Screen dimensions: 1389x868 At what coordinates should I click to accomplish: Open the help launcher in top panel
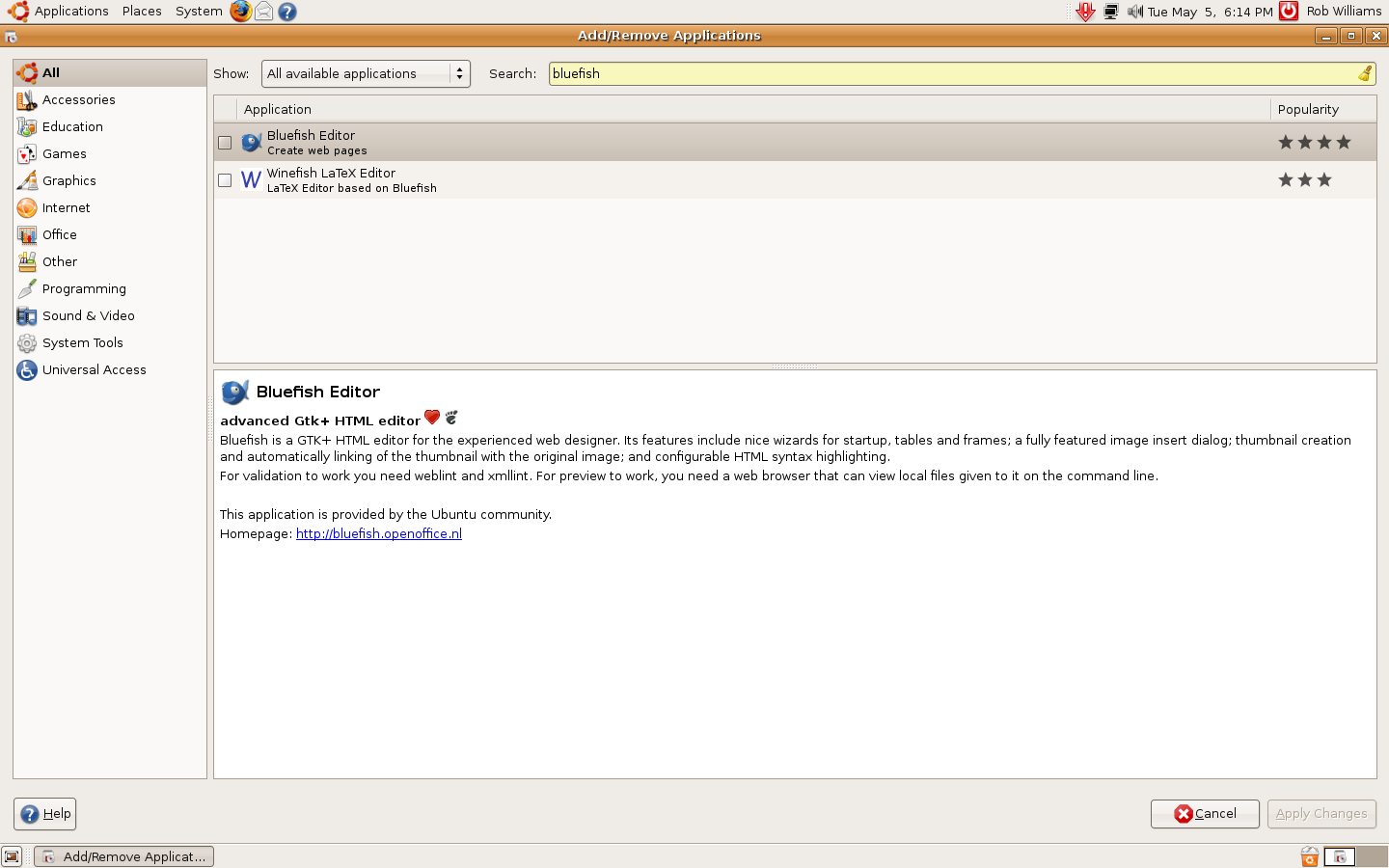coord(287,12)
